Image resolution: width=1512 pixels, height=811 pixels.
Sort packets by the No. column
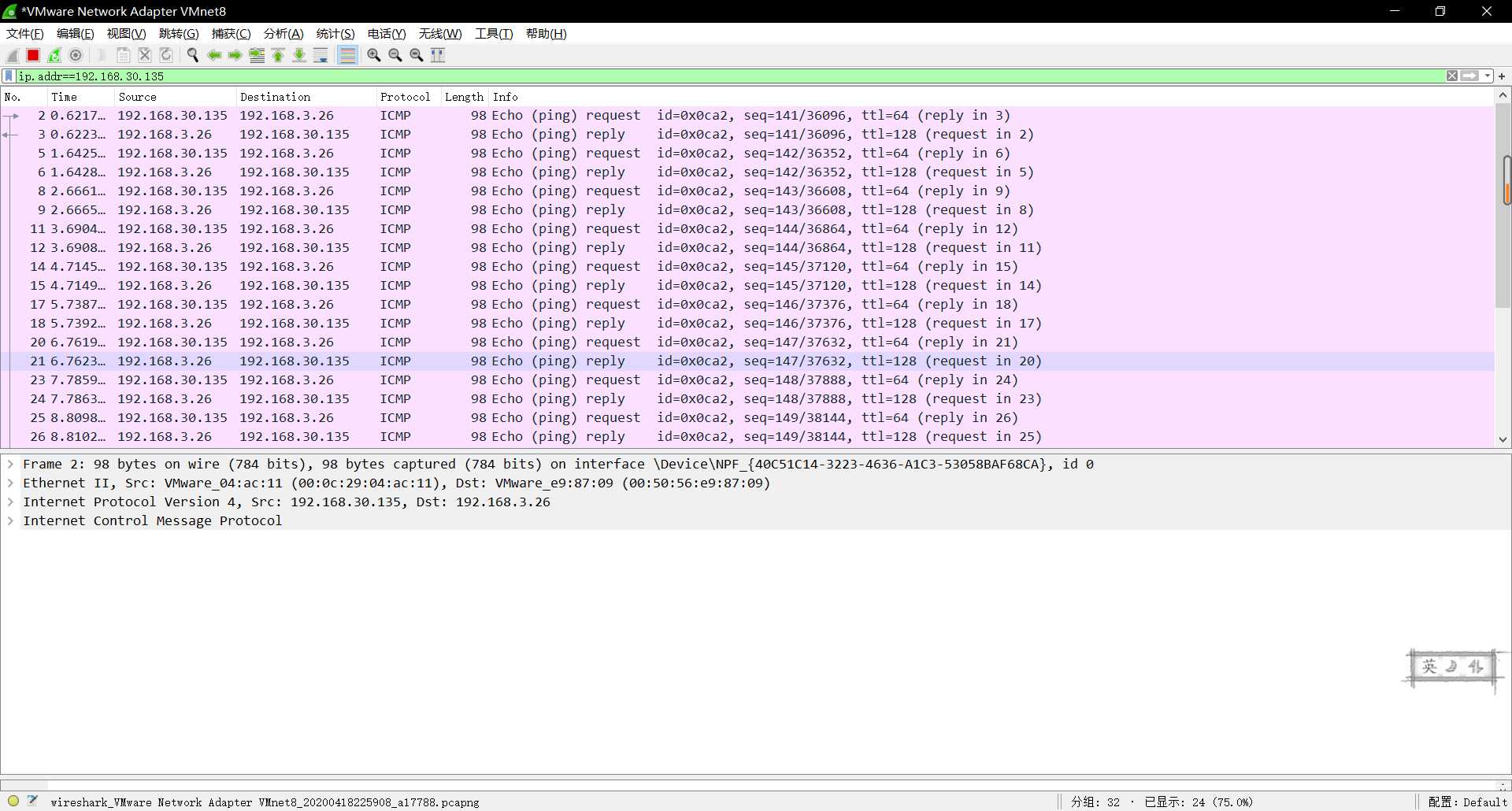[24, 97]
